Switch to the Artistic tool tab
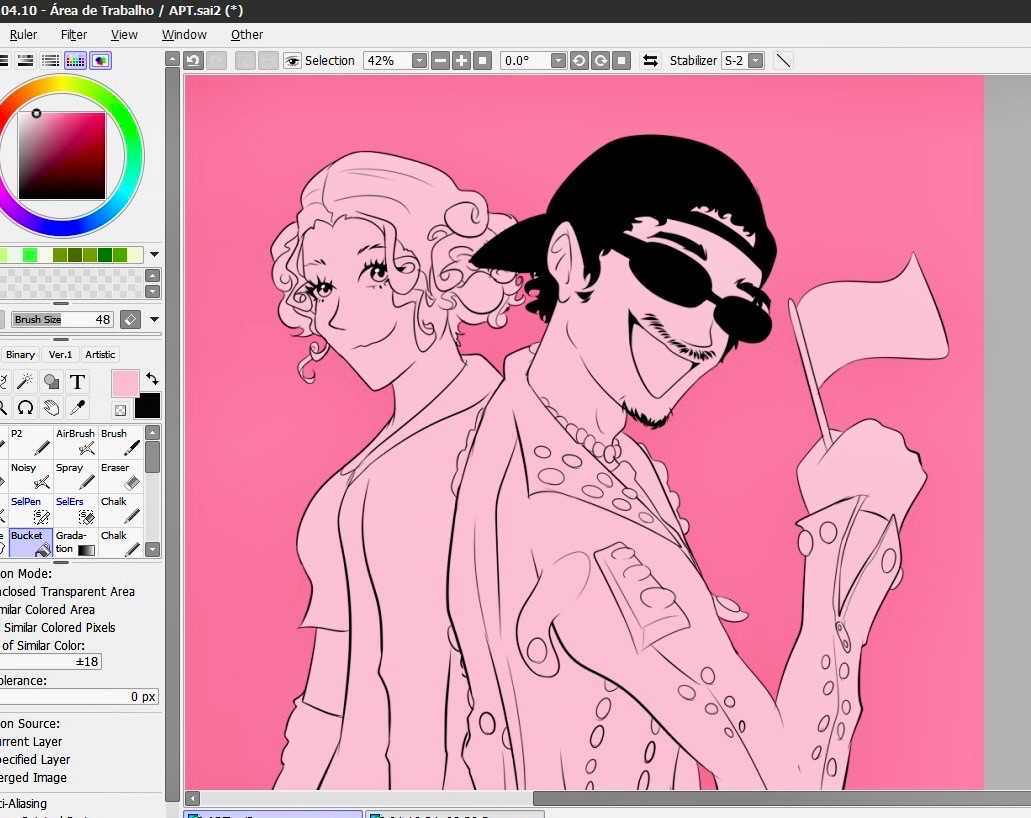 pos(100,354)
